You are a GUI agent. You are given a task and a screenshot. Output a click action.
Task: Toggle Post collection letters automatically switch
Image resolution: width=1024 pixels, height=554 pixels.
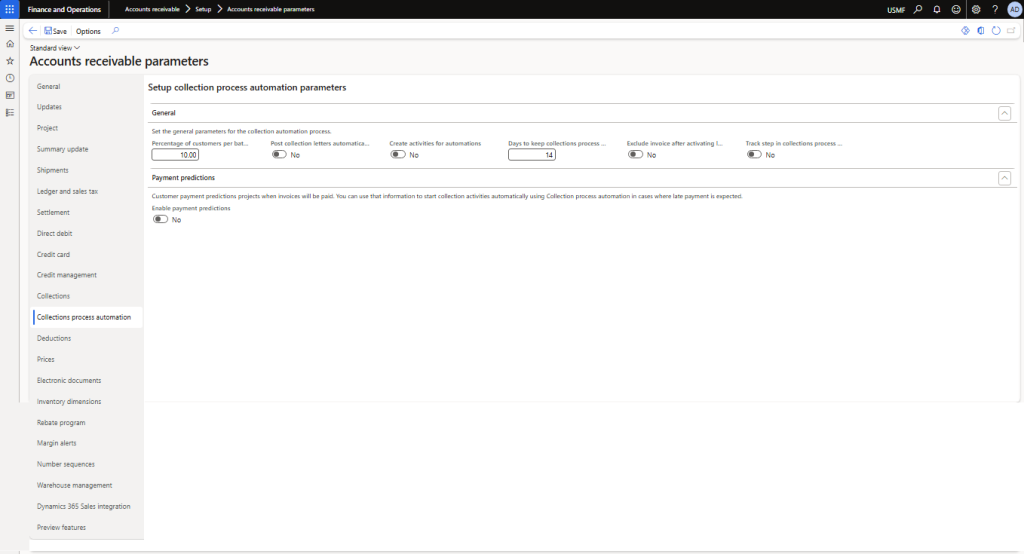279,155
